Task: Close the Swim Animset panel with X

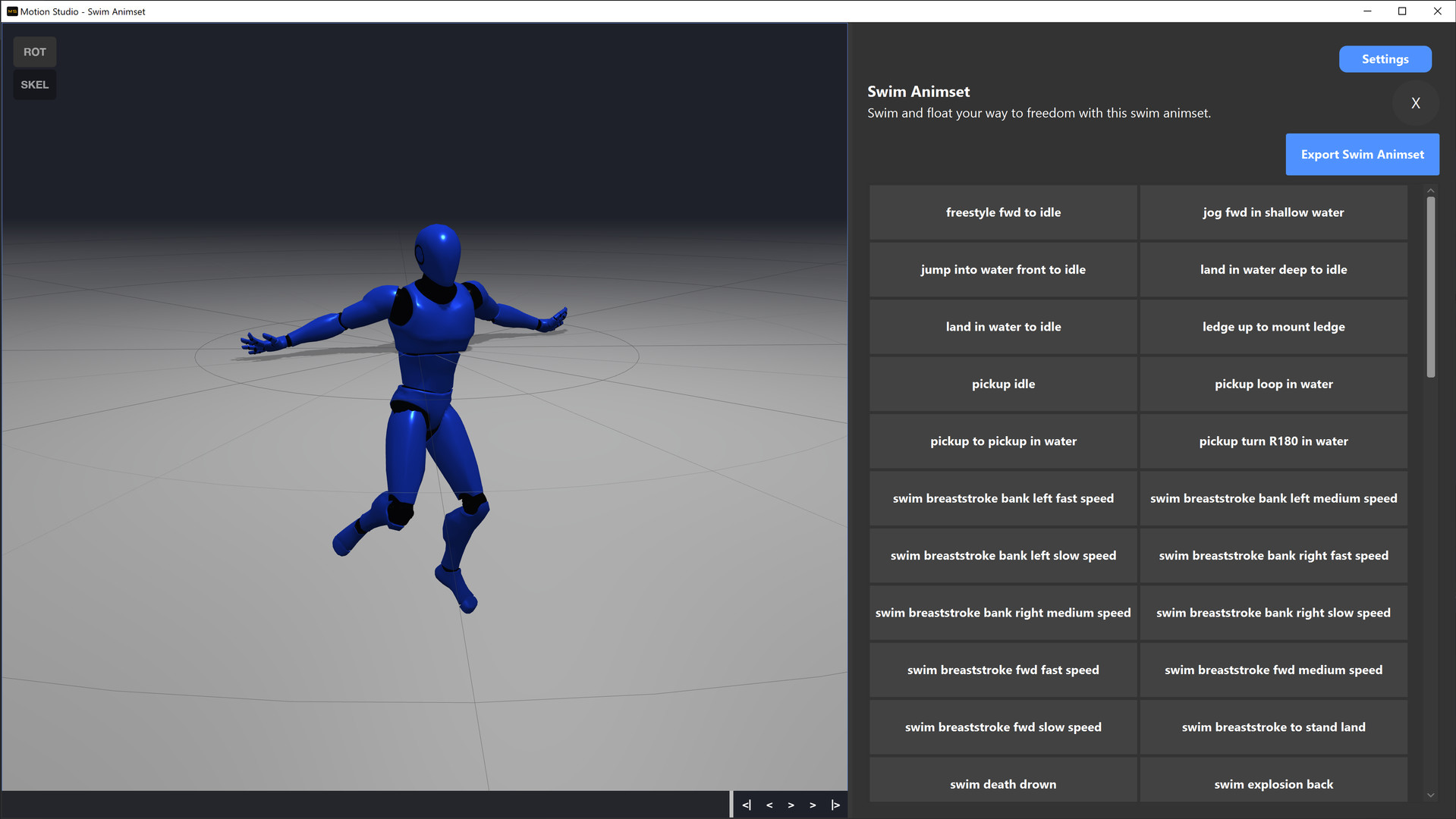Action: [1415, 102]
